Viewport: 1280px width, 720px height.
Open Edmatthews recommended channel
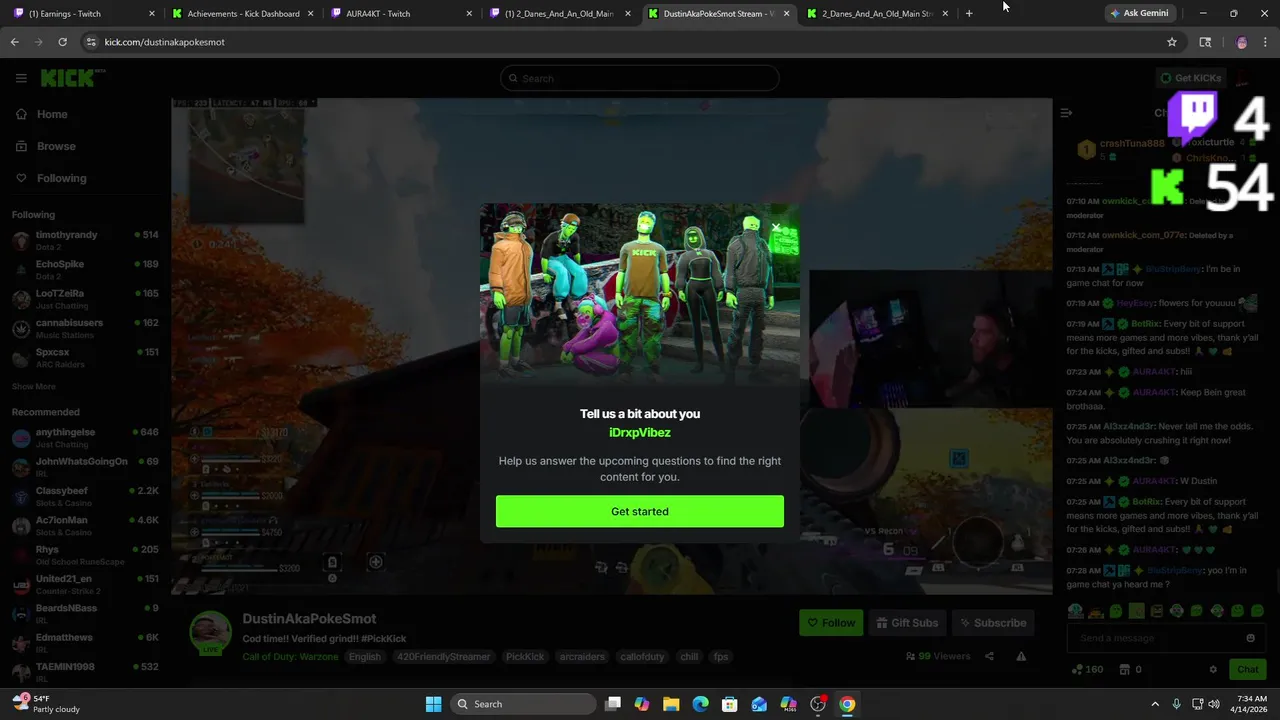pyautogui.click(x=85, y=642)
